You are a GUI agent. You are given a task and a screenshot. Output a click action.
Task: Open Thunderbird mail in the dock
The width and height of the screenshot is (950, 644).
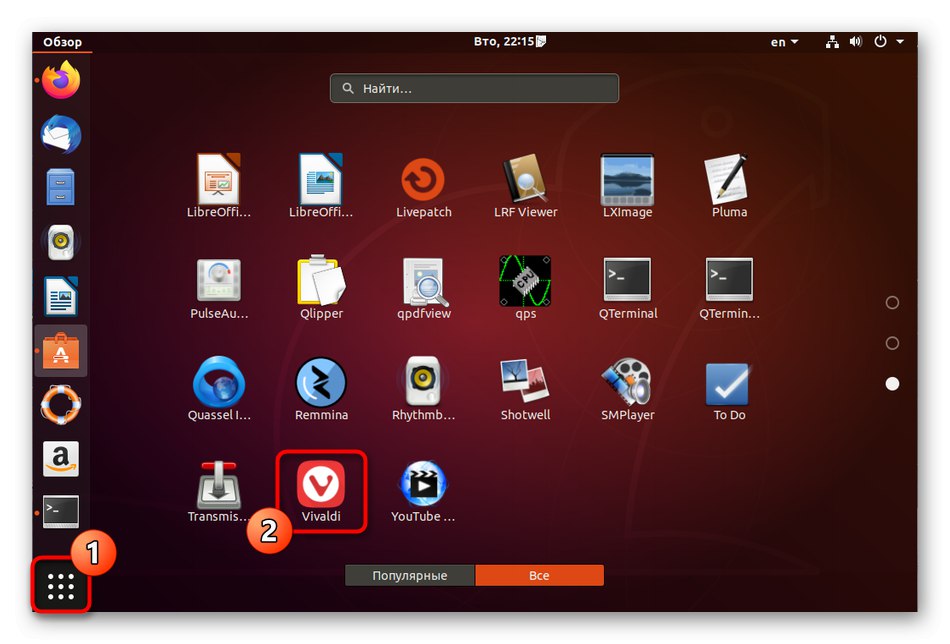pos(61,134)
